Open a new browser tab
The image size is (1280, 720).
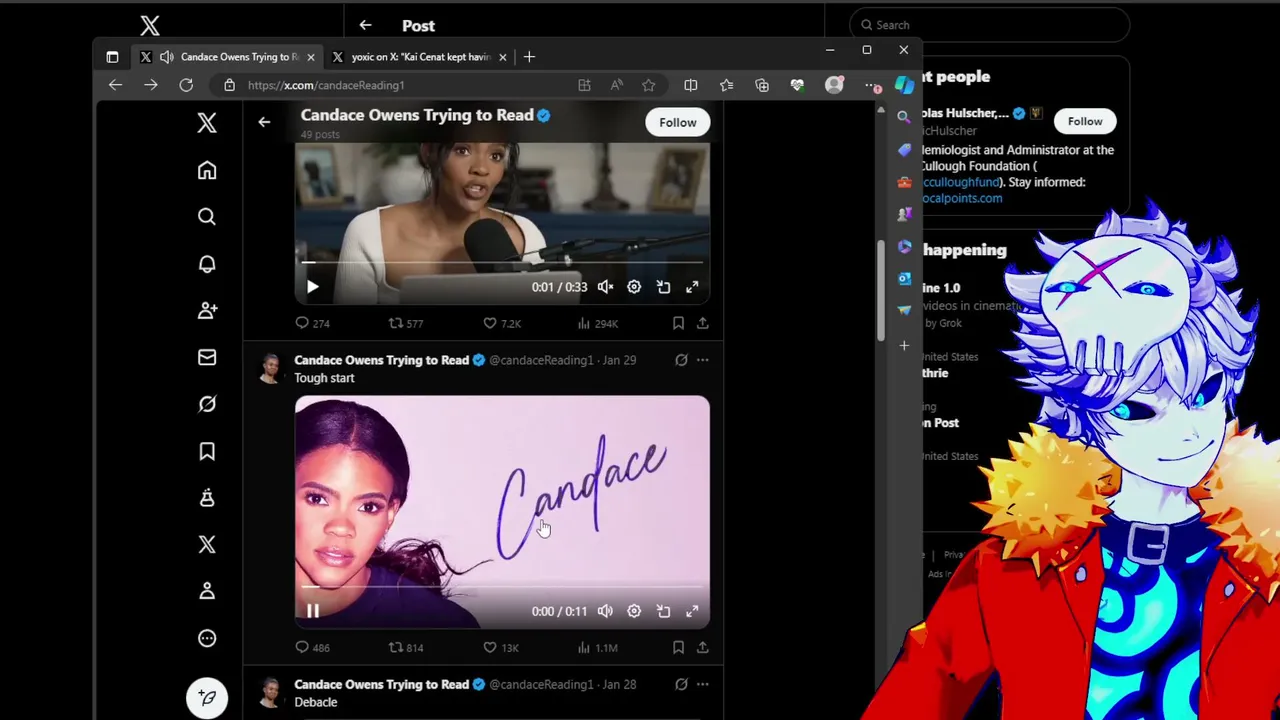(529, 57)
